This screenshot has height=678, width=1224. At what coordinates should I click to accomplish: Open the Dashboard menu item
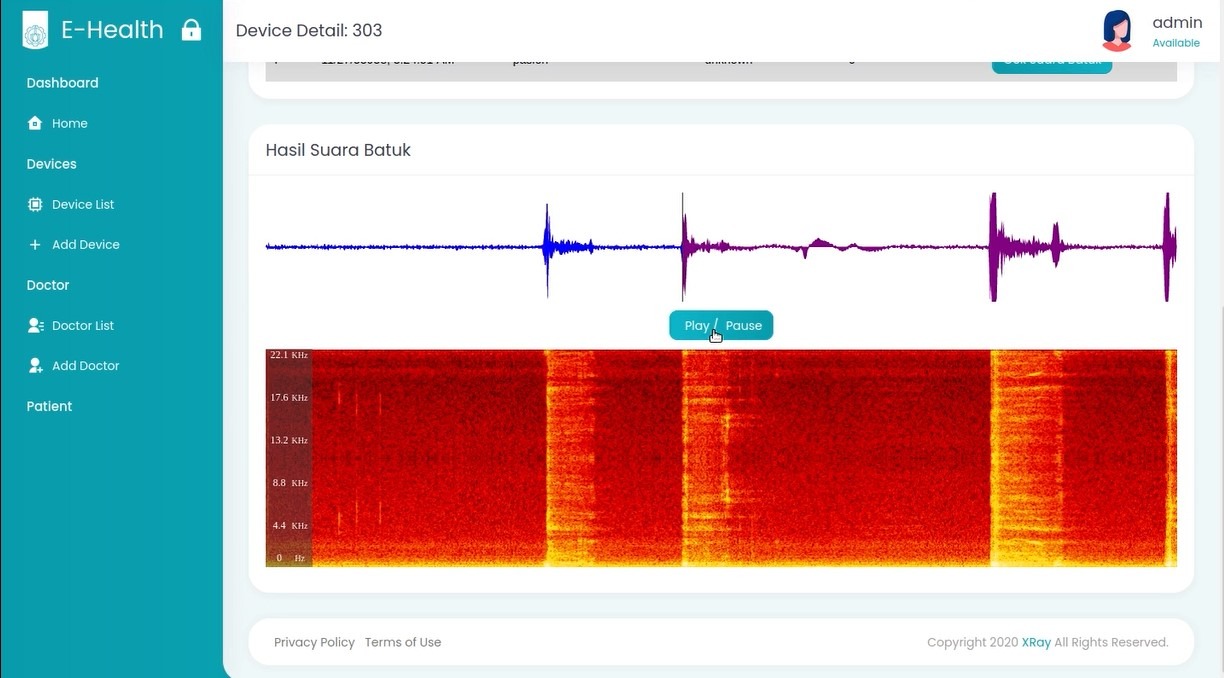(62, 82)
